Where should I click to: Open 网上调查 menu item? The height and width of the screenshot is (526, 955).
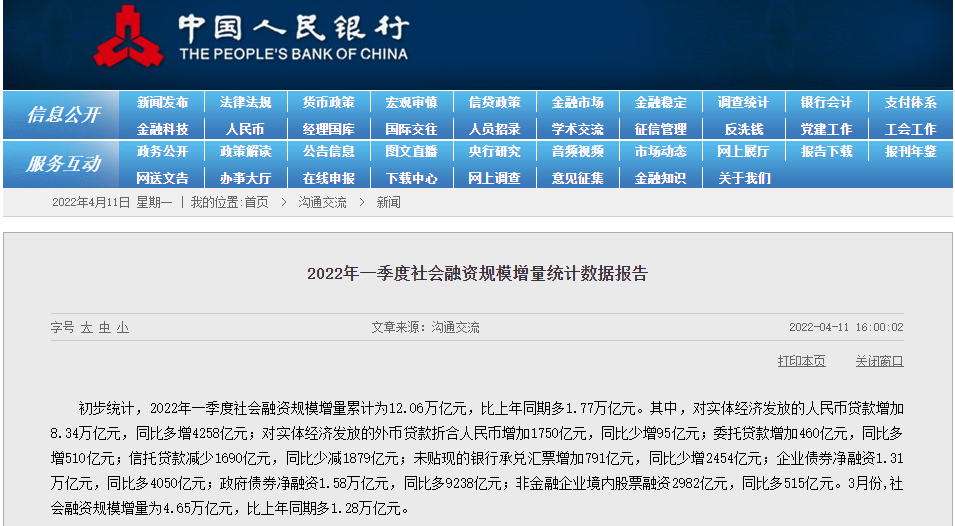tap(495, 178)
